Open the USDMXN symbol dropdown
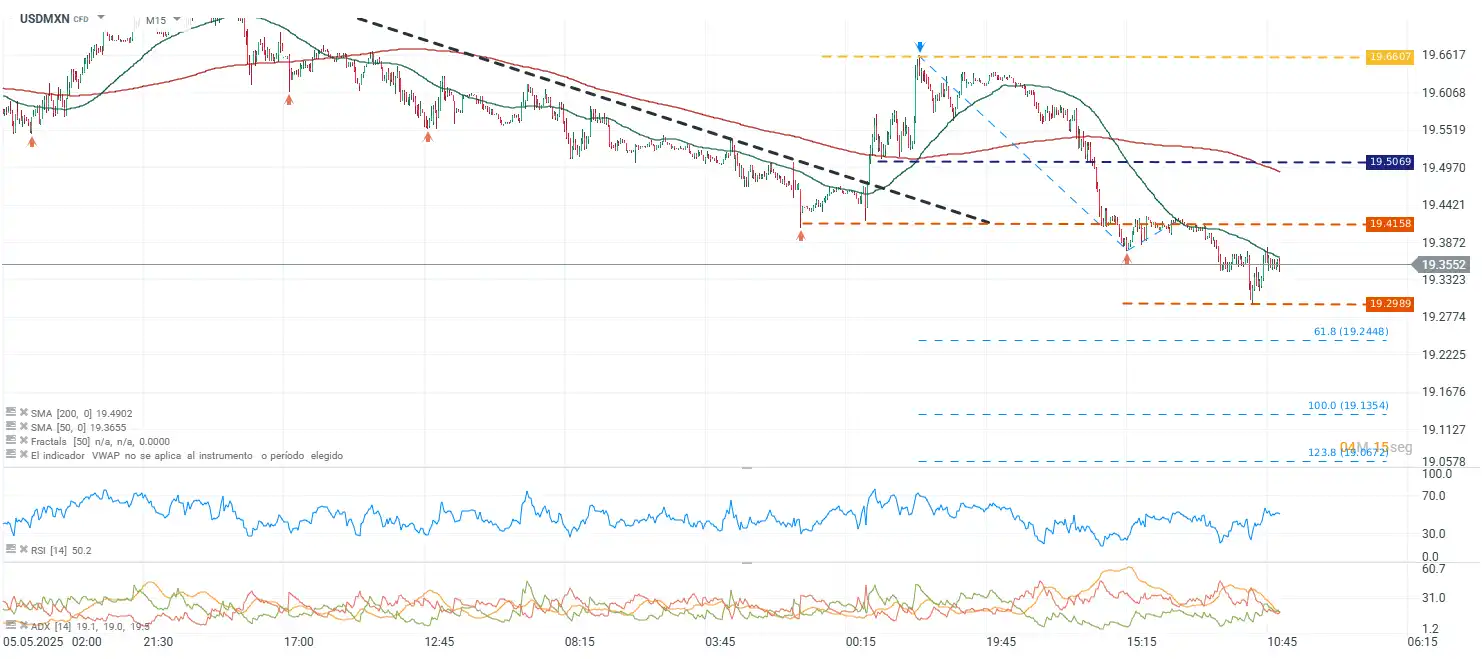This screenshot has height=659, width=1482. (100, 19)
